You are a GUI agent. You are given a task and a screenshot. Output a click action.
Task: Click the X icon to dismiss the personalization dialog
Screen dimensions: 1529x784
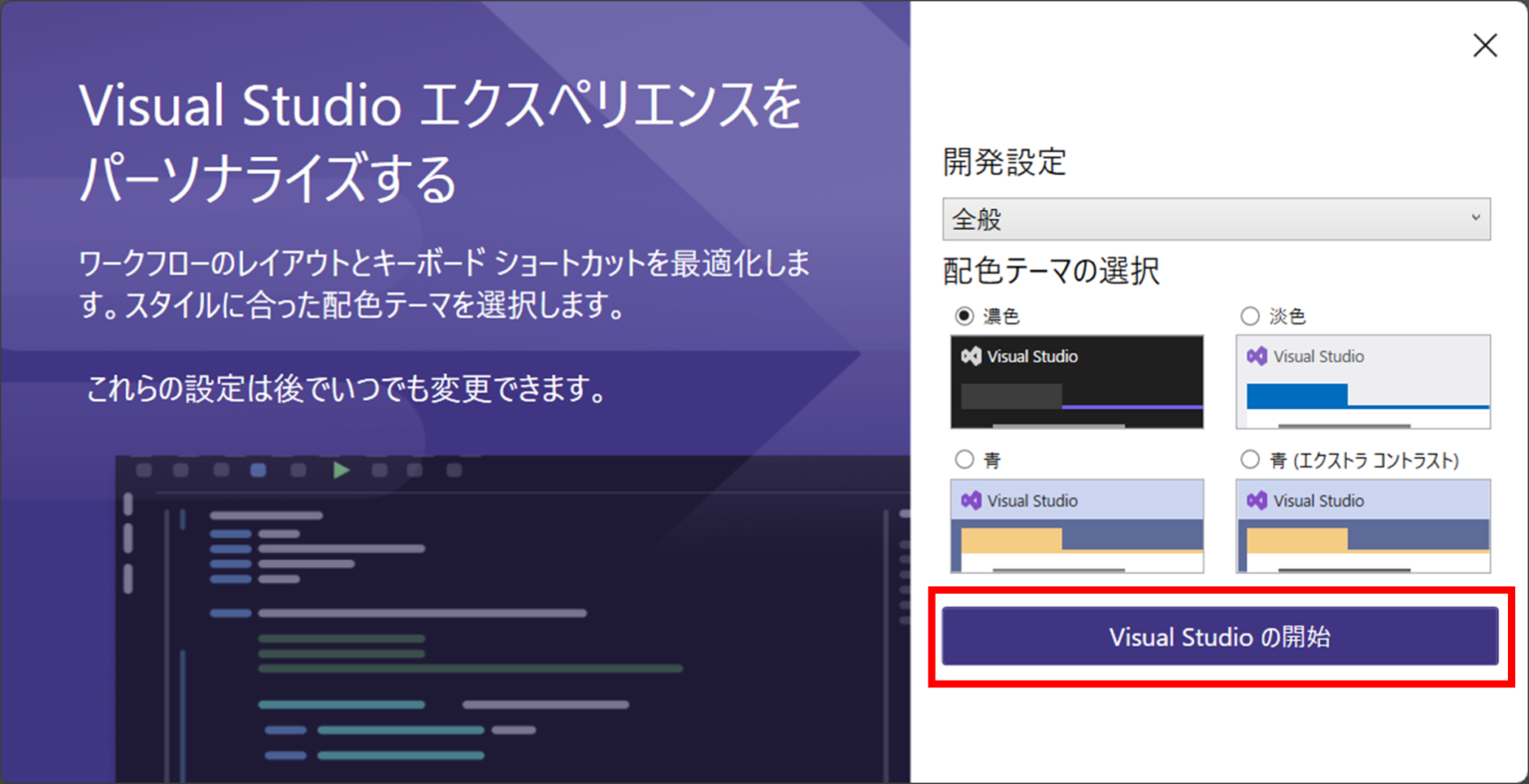point(1484,45)
